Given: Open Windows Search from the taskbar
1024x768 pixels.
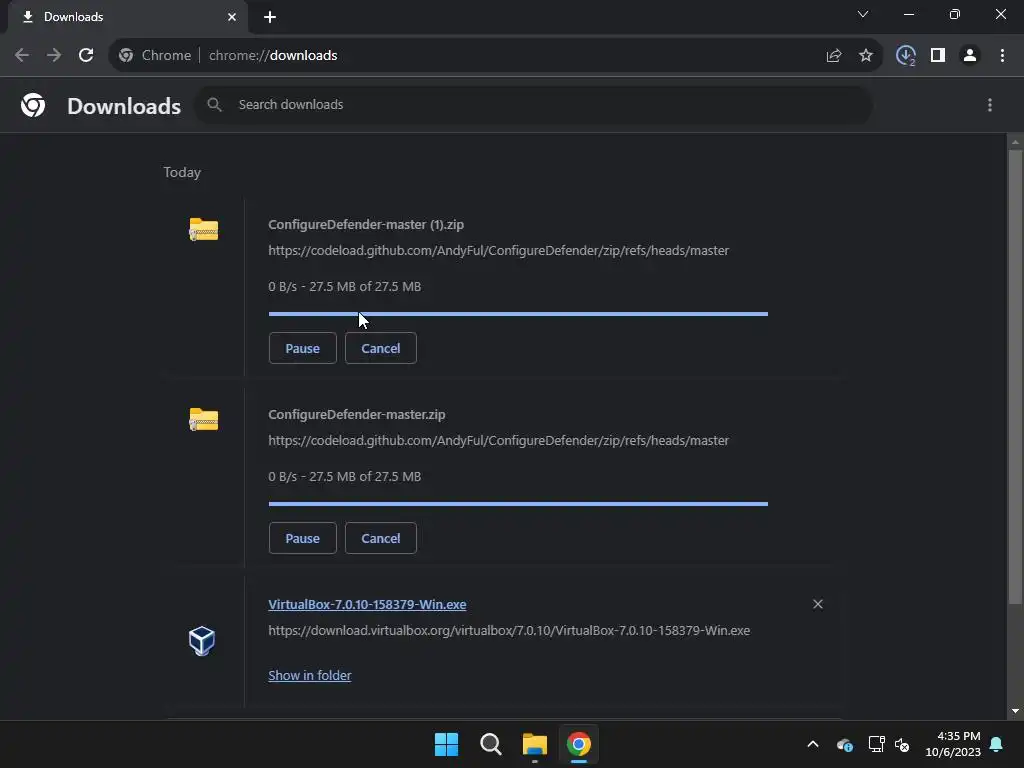Looking at the screenshot, I should (490, 744).
